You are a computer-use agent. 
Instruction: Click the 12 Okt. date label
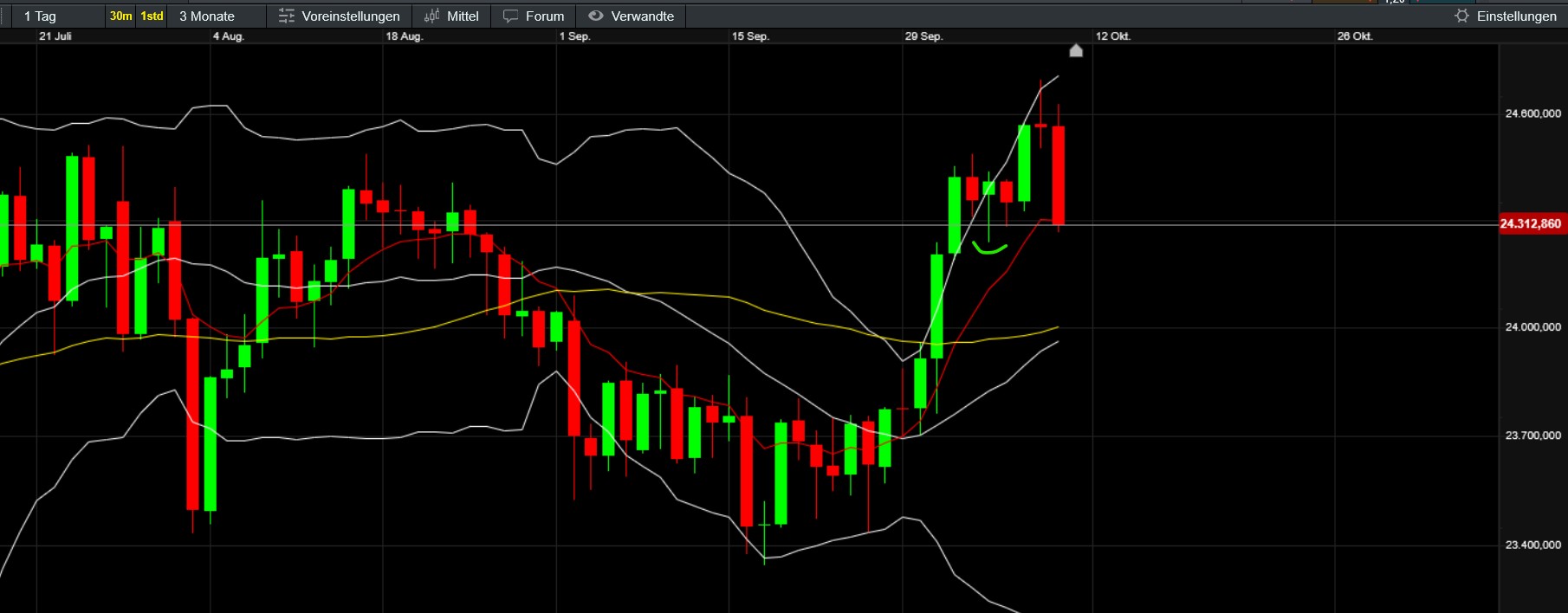[1113, 36]
